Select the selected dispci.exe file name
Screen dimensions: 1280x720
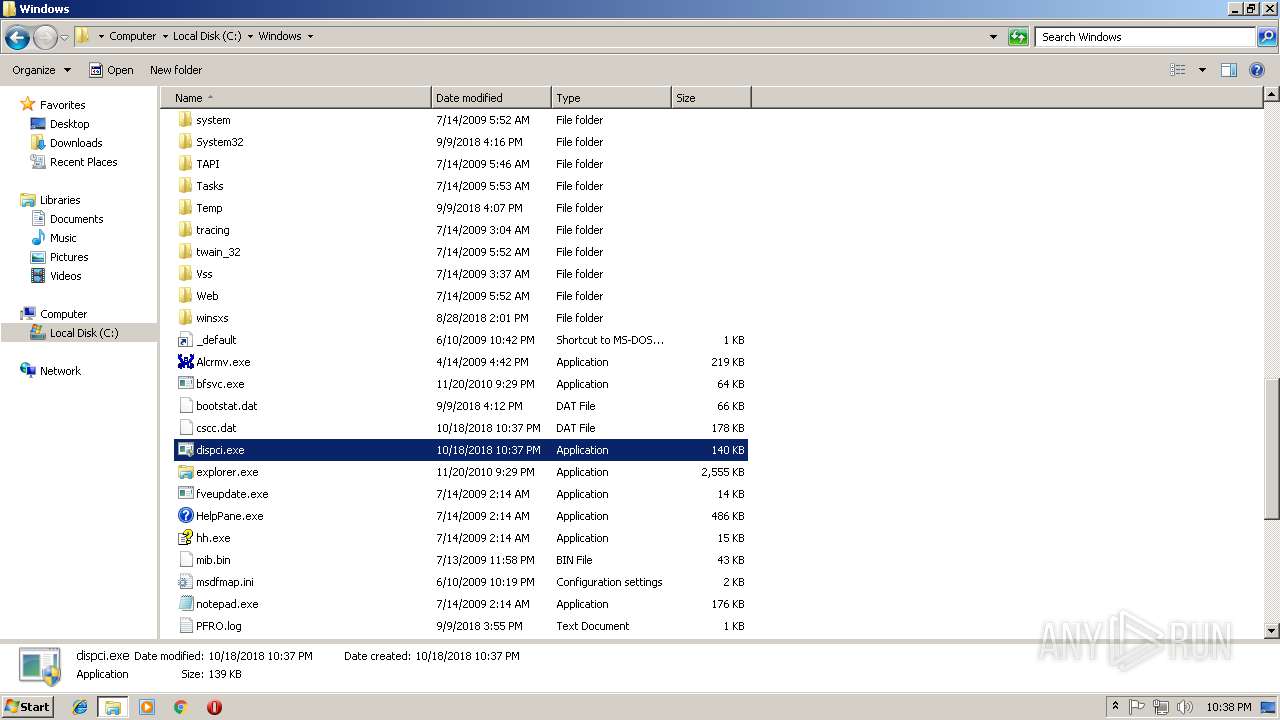220,450
